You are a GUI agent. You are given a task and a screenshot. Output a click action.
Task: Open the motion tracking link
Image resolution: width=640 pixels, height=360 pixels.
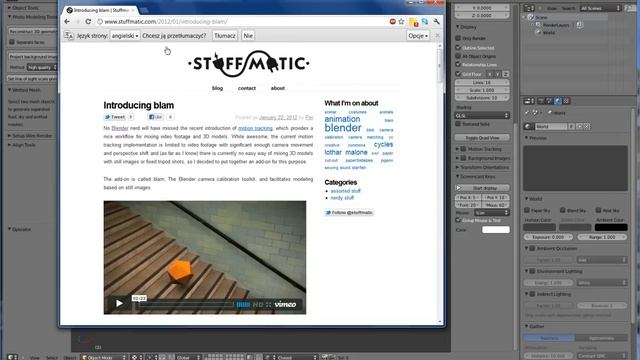(255, 128)
